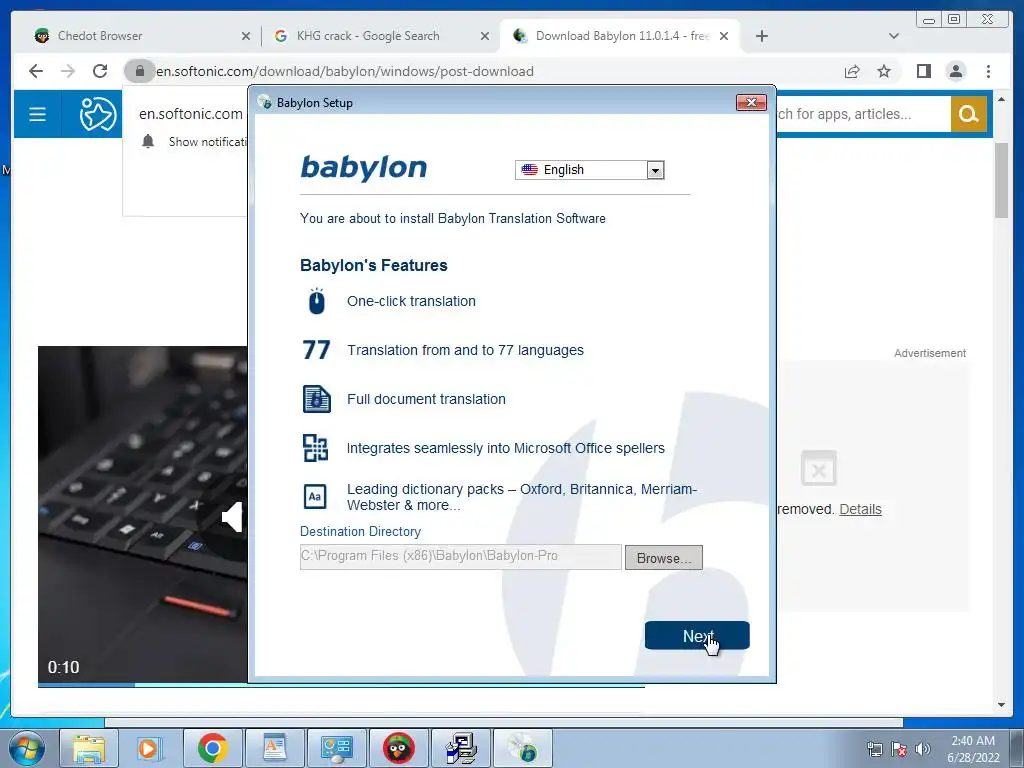Click the Softonic search for apps field
This screenshot has width=1024, height=768.
tap(863, 114)
